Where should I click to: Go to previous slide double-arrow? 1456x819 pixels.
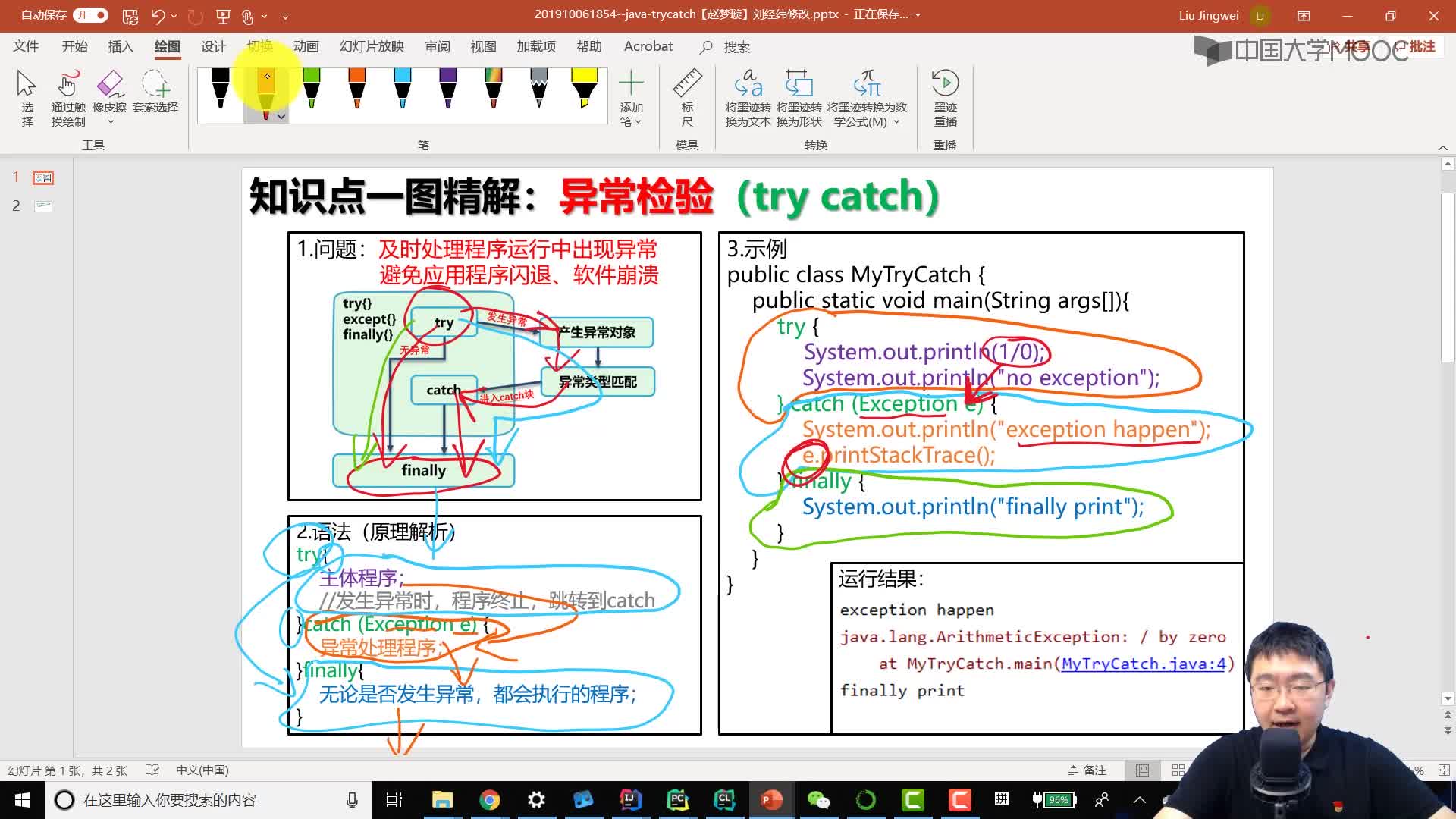pyautogui.click(x=1448, y=714)
